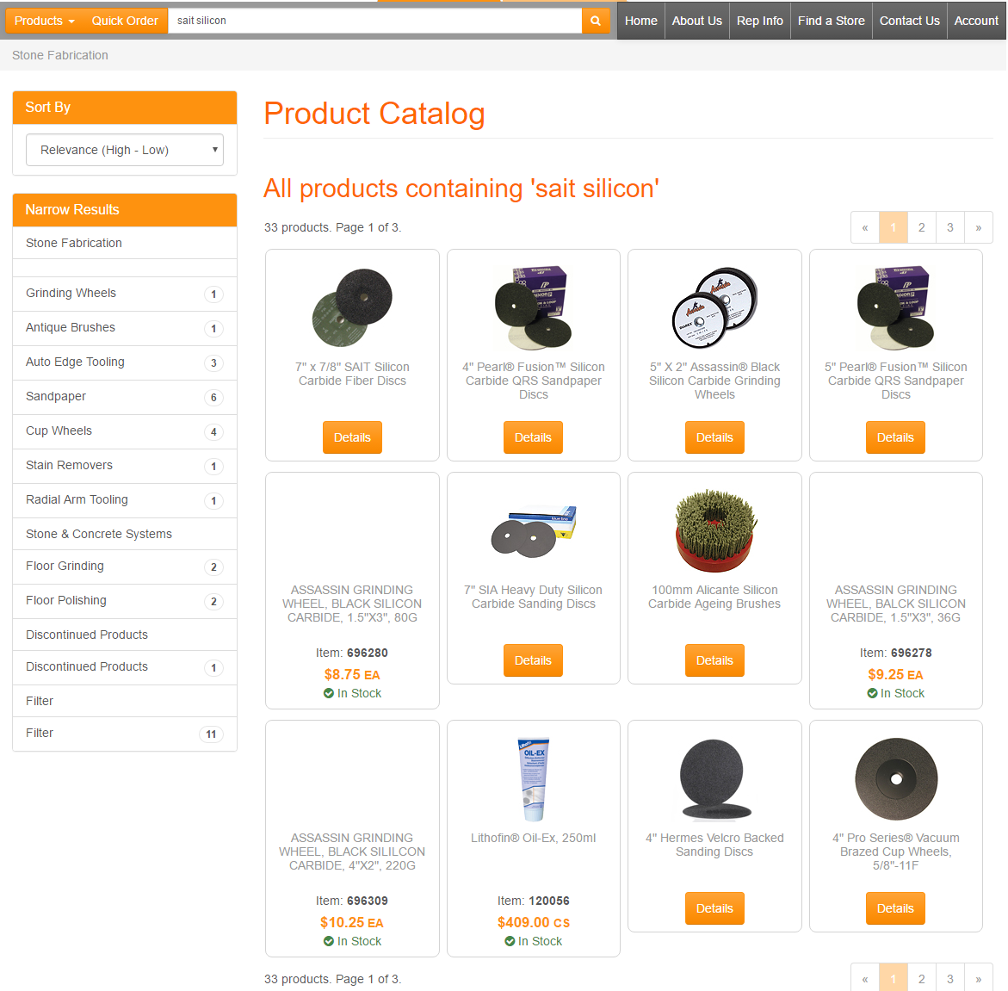Screen dimensions: 1008x991
Task: Click next page » arrow at bottom pagination
Action: [x=978, y=978]
